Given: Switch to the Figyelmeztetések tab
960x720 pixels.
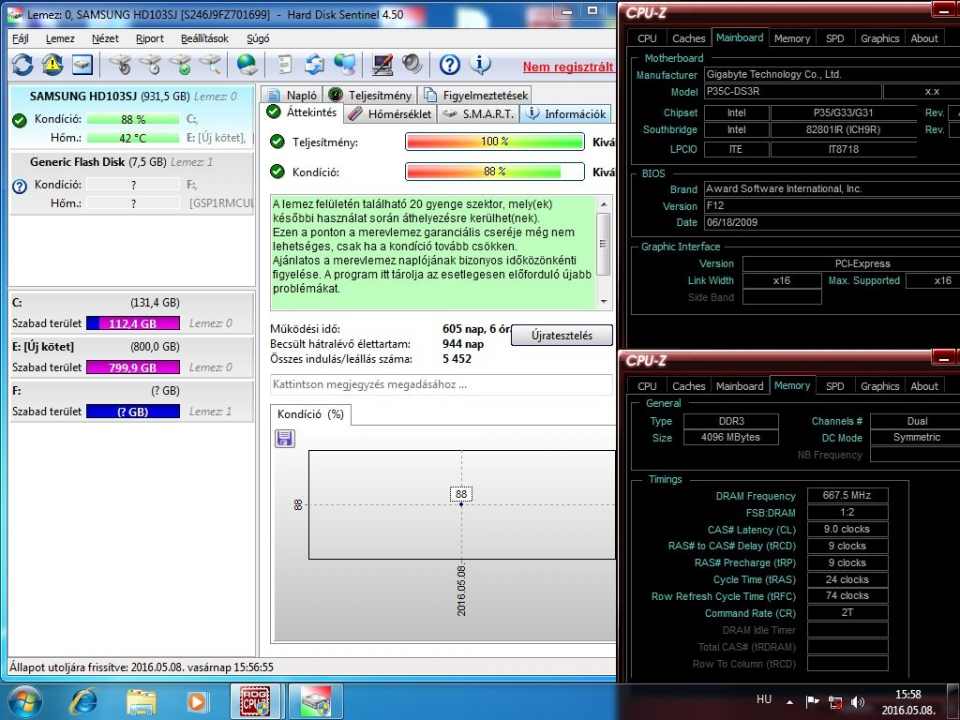Looking at the screenshot, I should click(x=476, y=95).
